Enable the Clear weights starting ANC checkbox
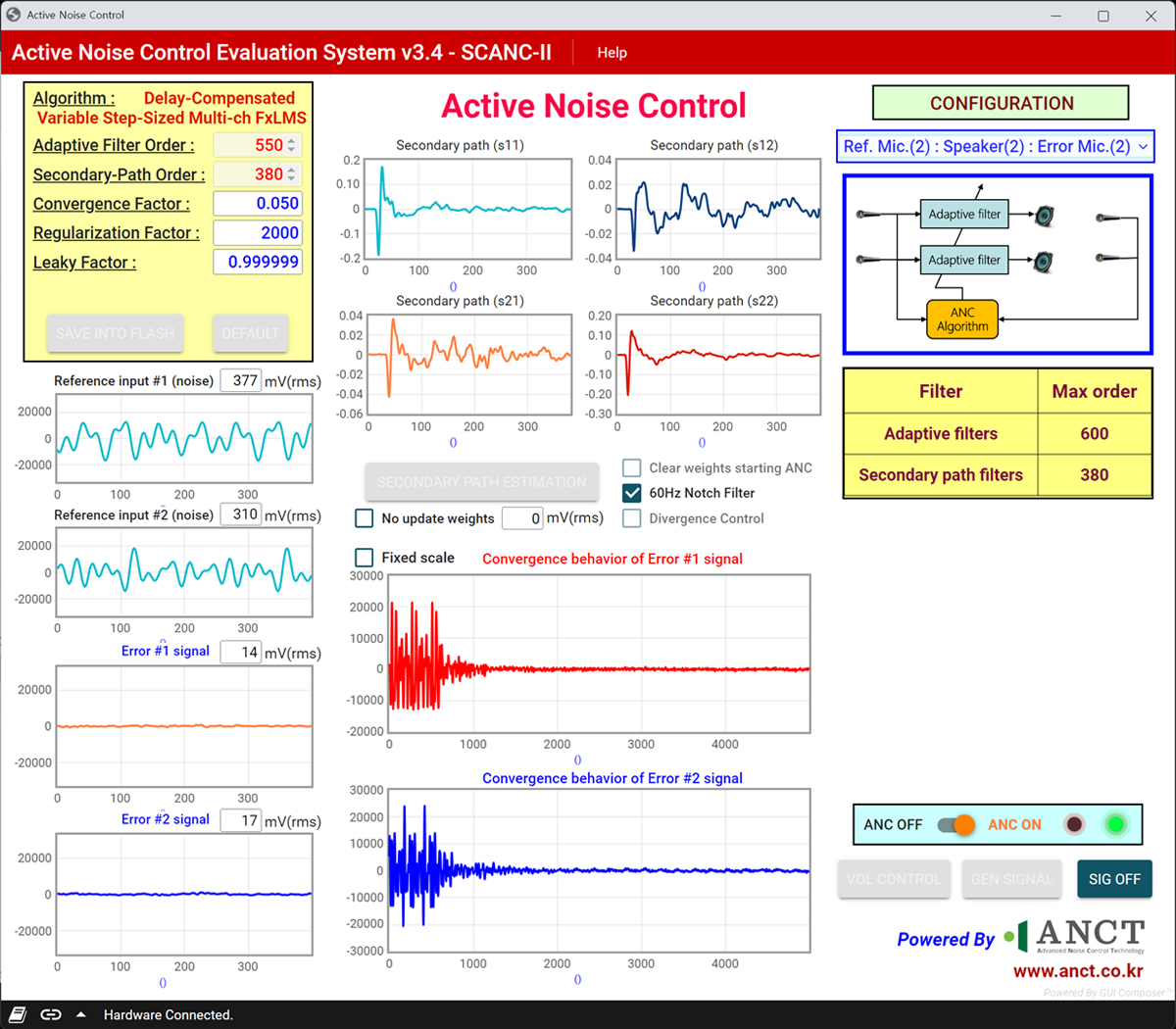 (632, 467)
